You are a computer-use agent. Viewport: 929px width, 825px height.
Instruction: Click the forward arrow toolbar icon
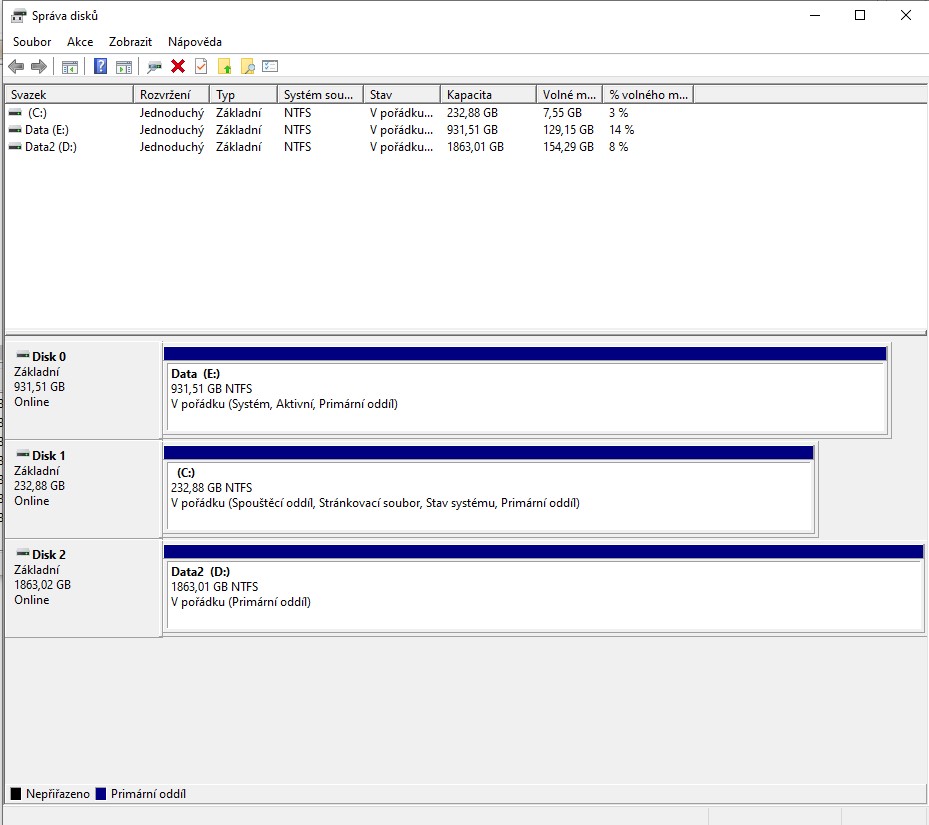point(39,67)
